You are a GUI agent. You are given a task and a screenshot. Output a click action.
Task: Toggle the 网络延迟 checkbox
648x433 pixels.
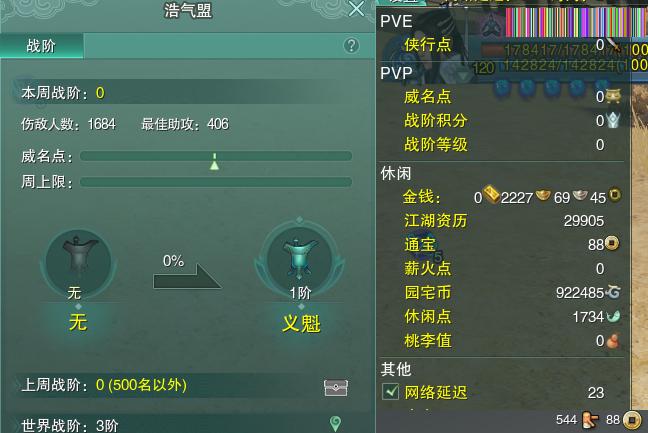[x=391, y=392]
